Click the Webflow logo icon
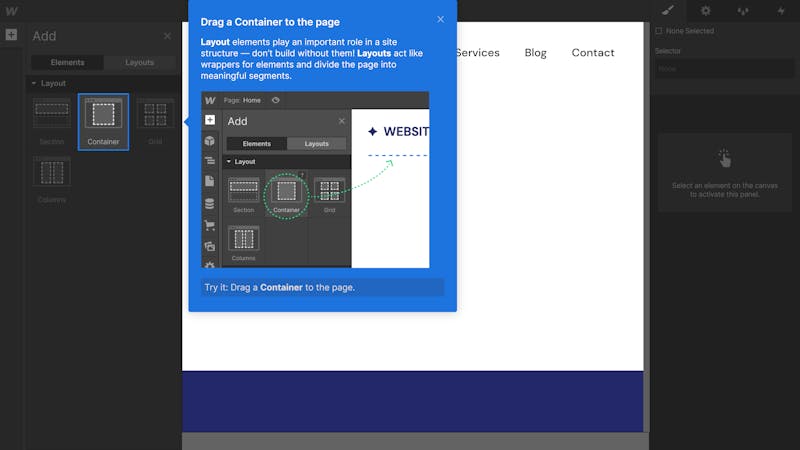Screen dimensions: 800x450 (x=11, y=11)
